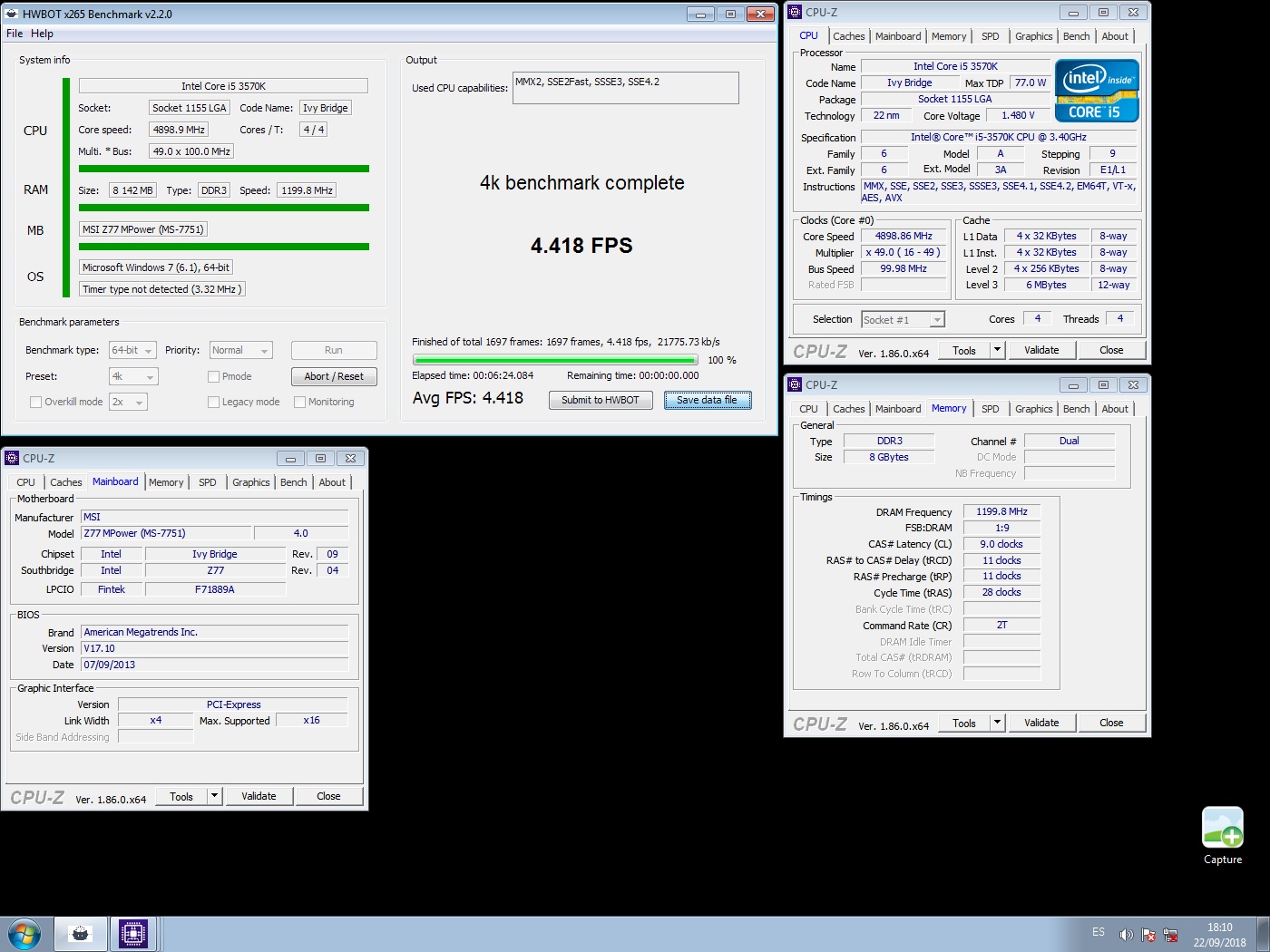Open the CPU-Z taskbar icon
Image resolution: width=1270 pixels, height=952 pixels.
point(133,934)
